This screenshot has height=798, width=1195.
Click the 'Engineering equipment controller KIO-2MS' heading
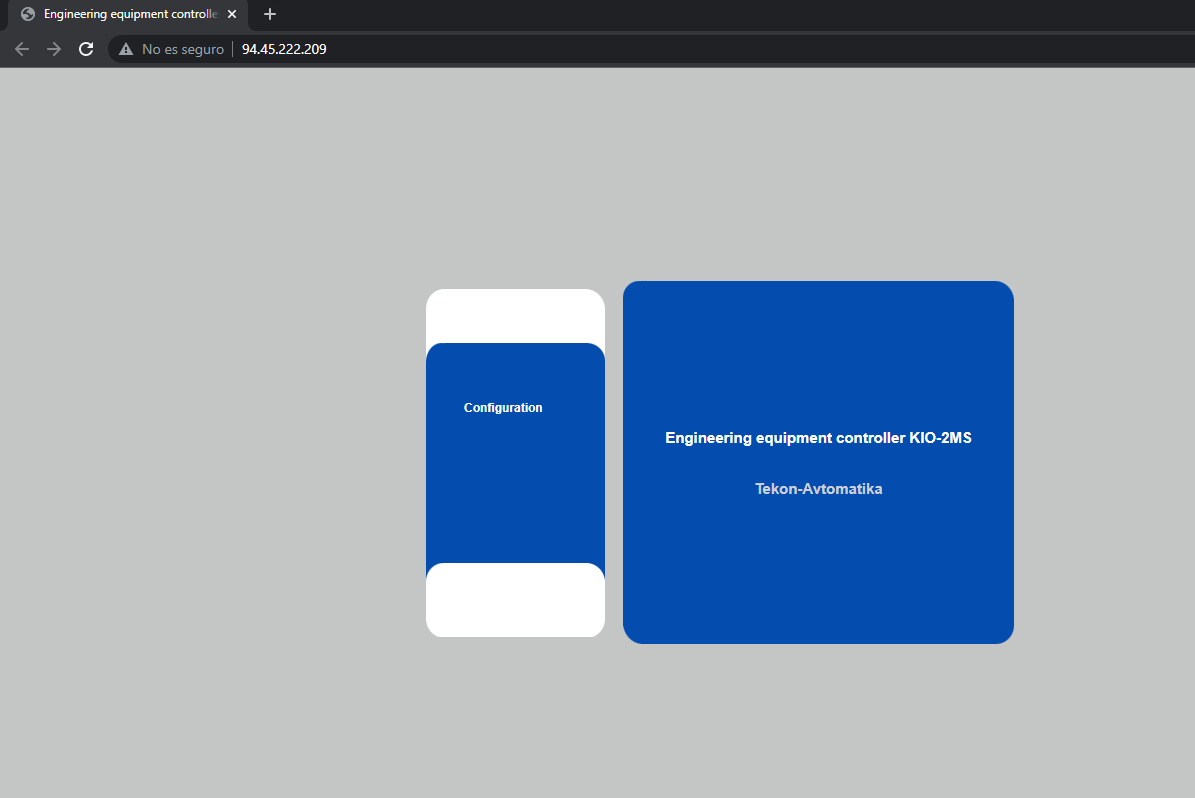[819, 437]
